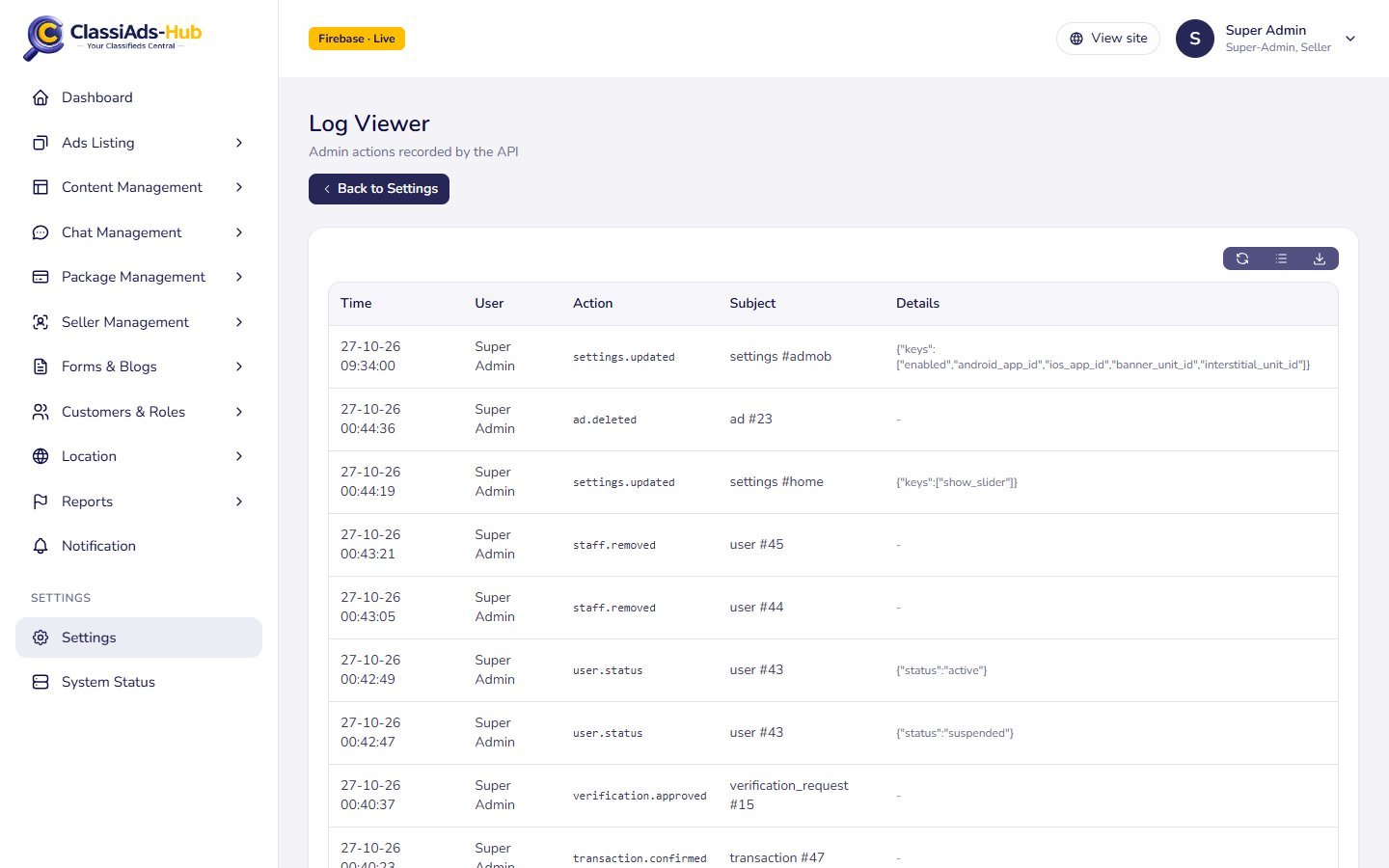The height and width of the screenshot is (868, 1389).
Task: Click the Customers & Roles people icon
Action: (41, 412)
